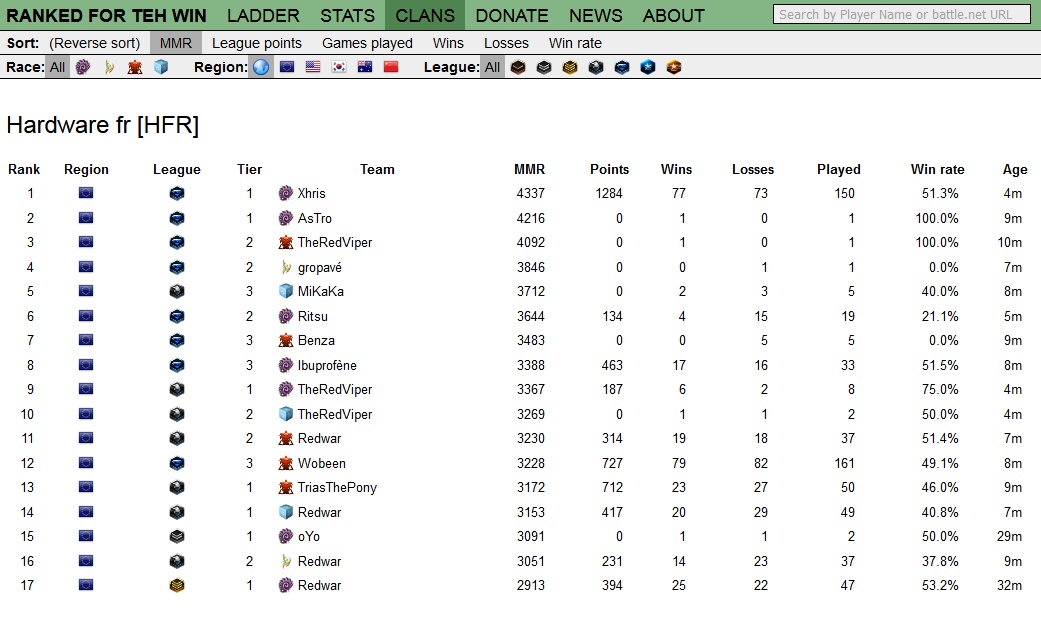Select the China flag region filter
The height and width of the screenshot is (630, 1041).
(x=391, y=67)
